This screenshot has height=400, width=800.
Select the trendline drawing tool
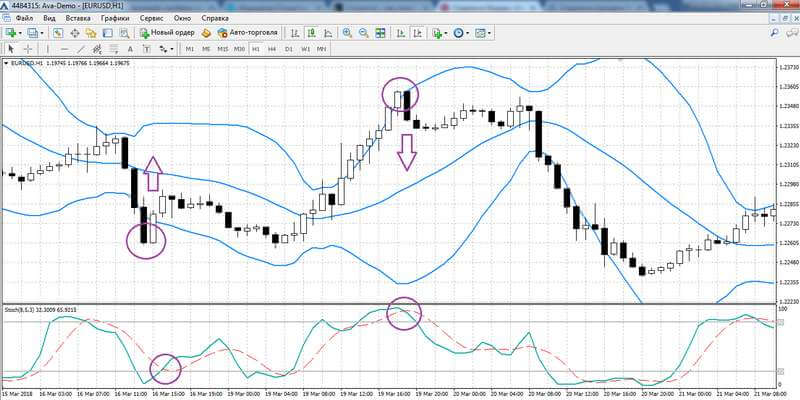[81, 49]
